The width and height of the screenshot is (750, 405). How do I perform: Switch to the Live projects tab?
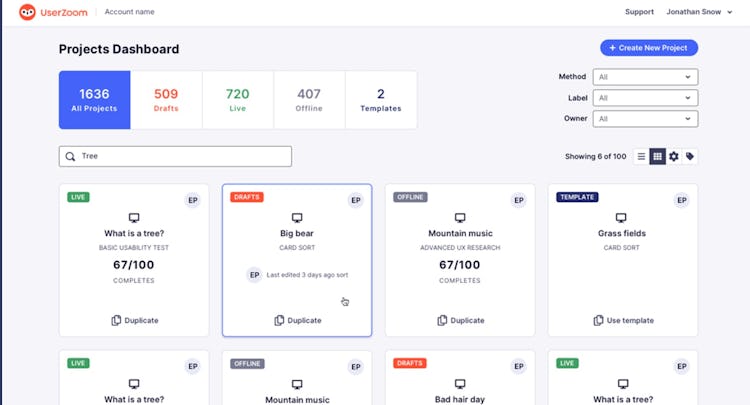[x=238, y=100]
